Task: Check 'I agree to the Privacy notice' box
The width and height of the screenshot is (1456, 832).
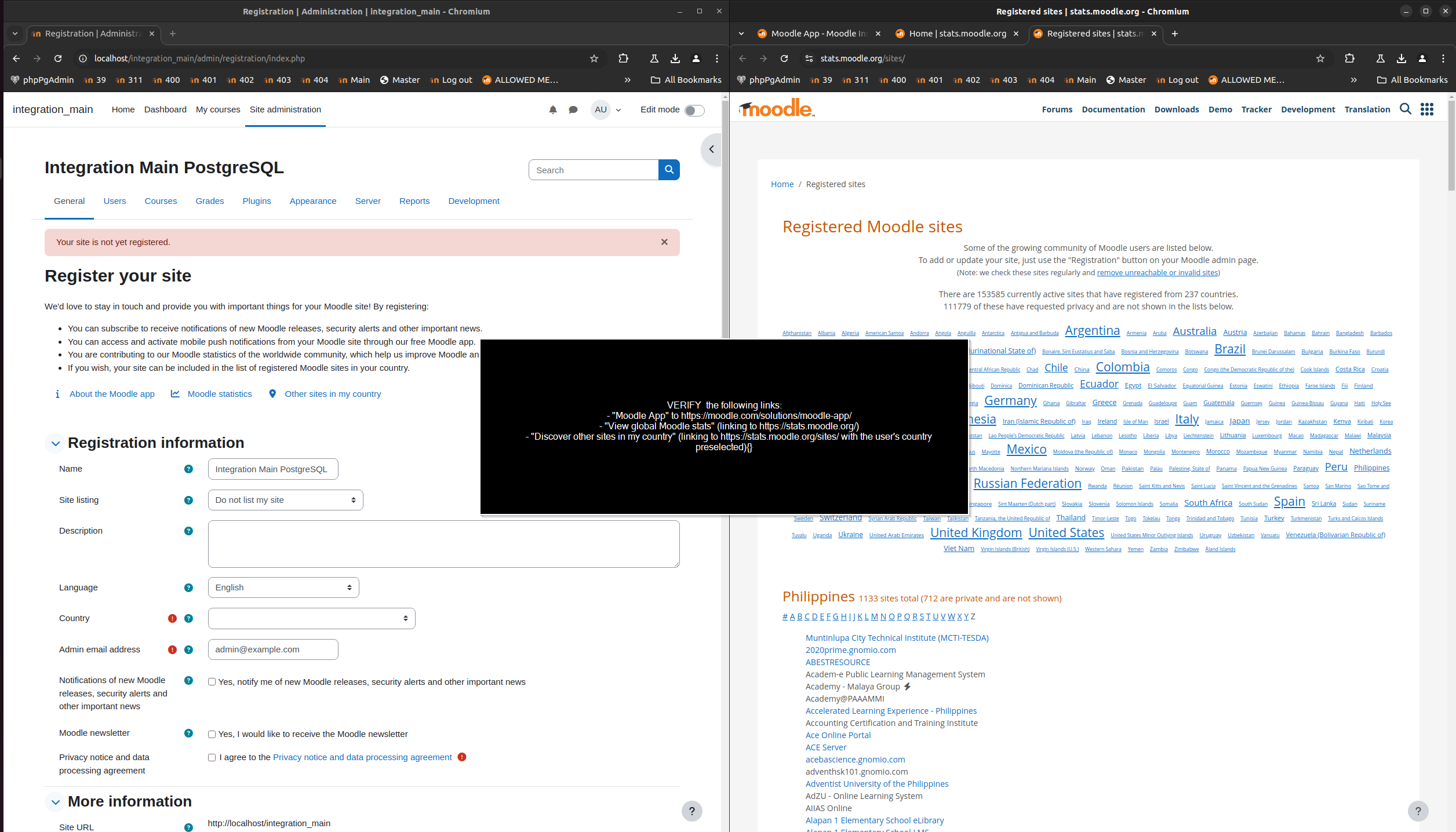Action: click(212, 757)
